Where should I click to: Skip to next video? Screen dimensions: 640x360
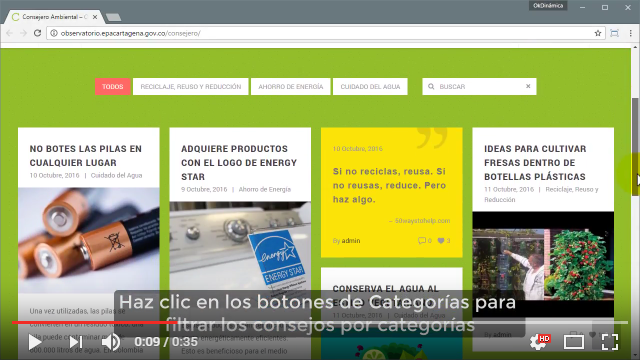click(76, 342)
